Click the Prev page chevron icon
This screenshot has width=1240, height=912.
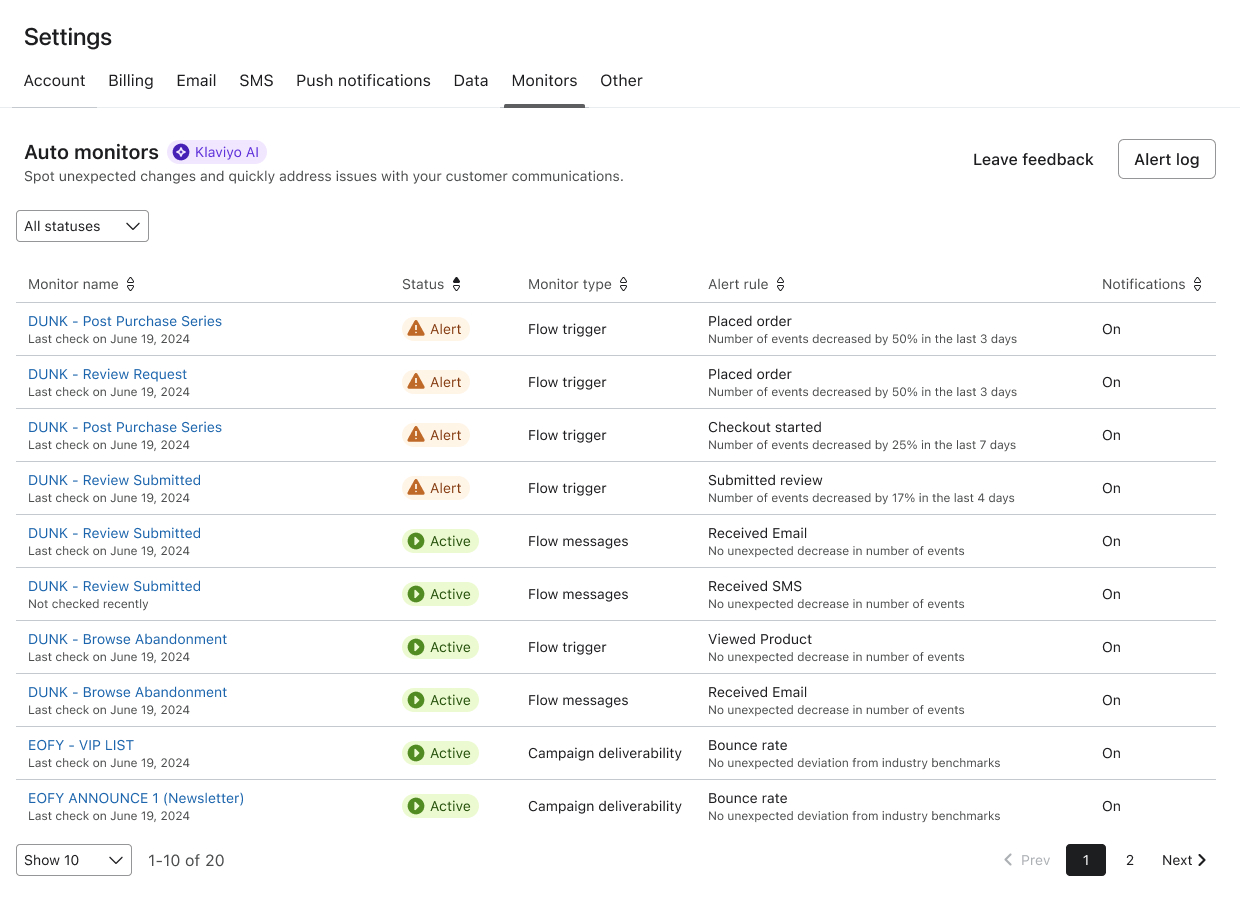tap(1009, 860)
